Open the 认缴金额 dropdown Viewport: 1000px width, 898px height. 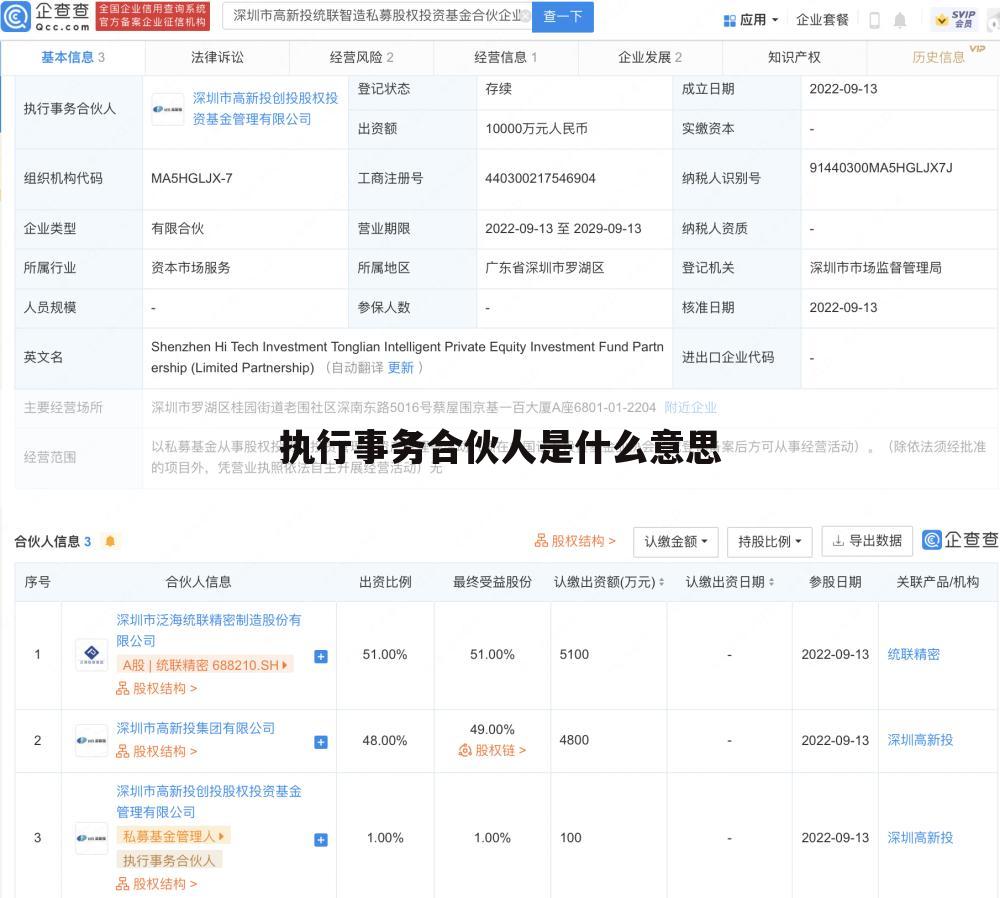pos(676,541)
